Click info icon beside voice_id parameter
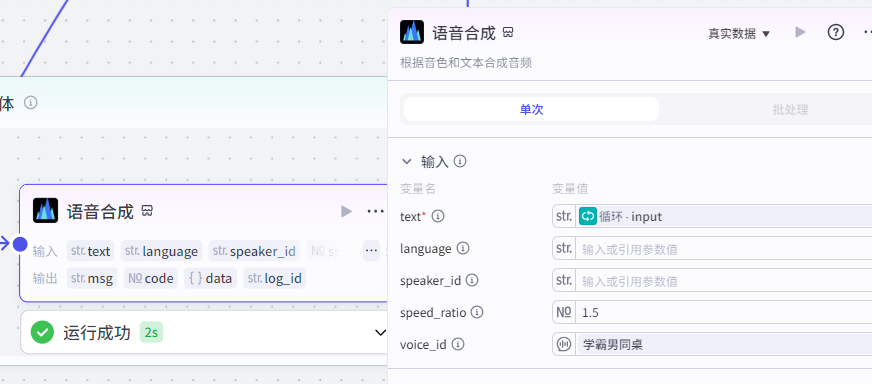The height and width of the screenshot is (384, 872). [x=458, y=344]
